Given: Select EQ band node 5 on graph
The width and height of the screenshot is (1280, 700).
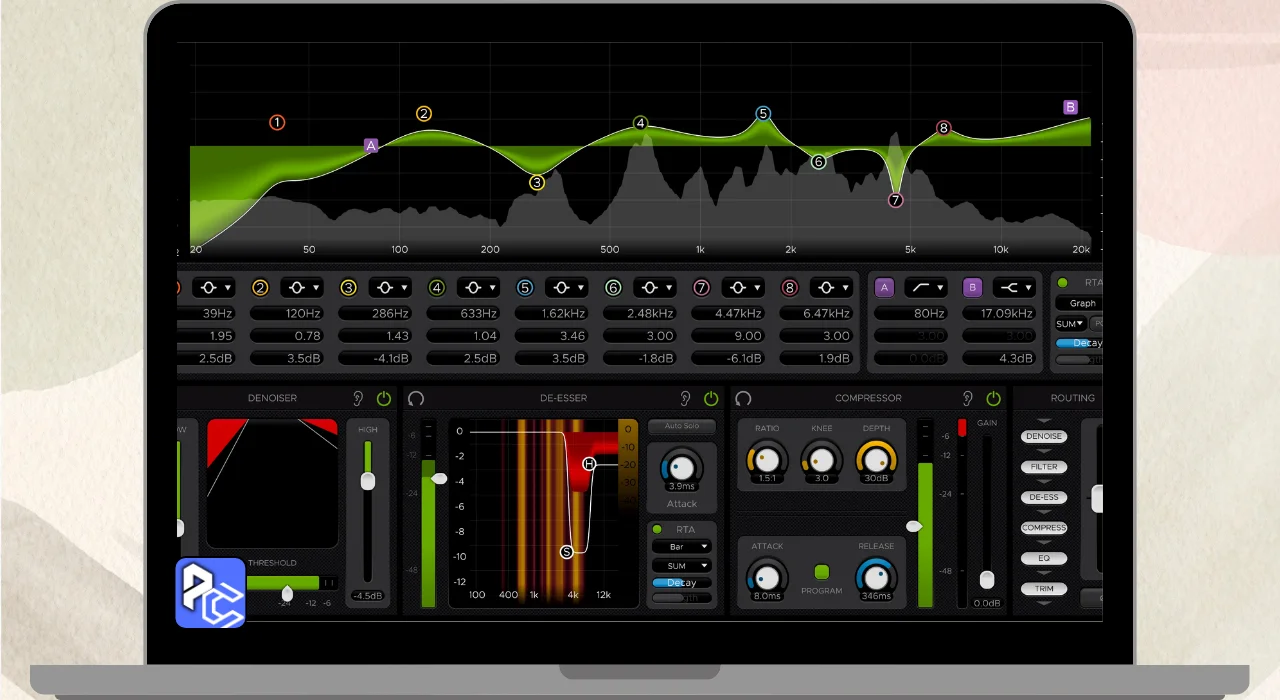Looking at the screenshot, I should coord(763,113).
